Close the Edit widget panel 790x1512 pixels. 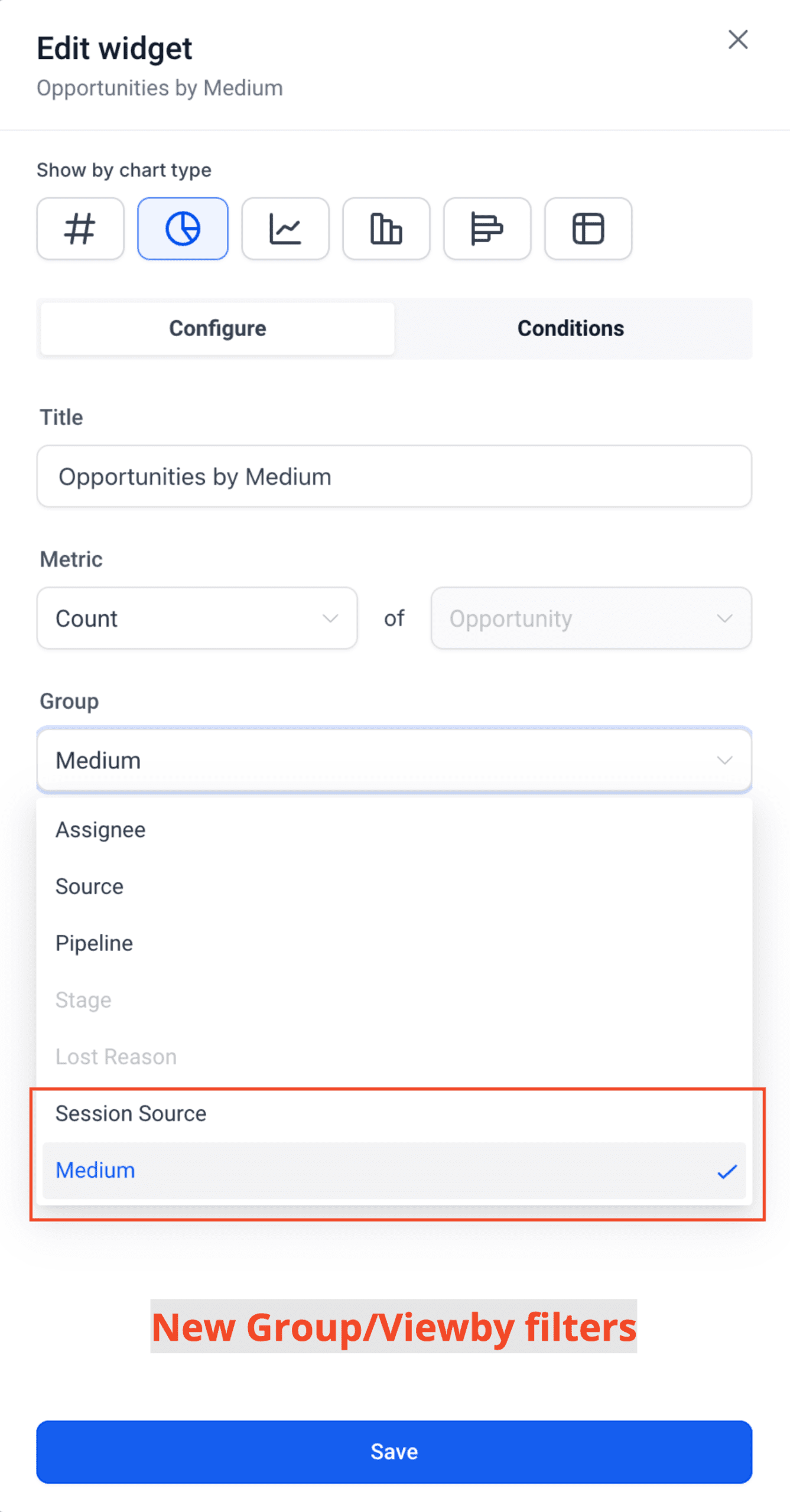[x=738, y=40]
